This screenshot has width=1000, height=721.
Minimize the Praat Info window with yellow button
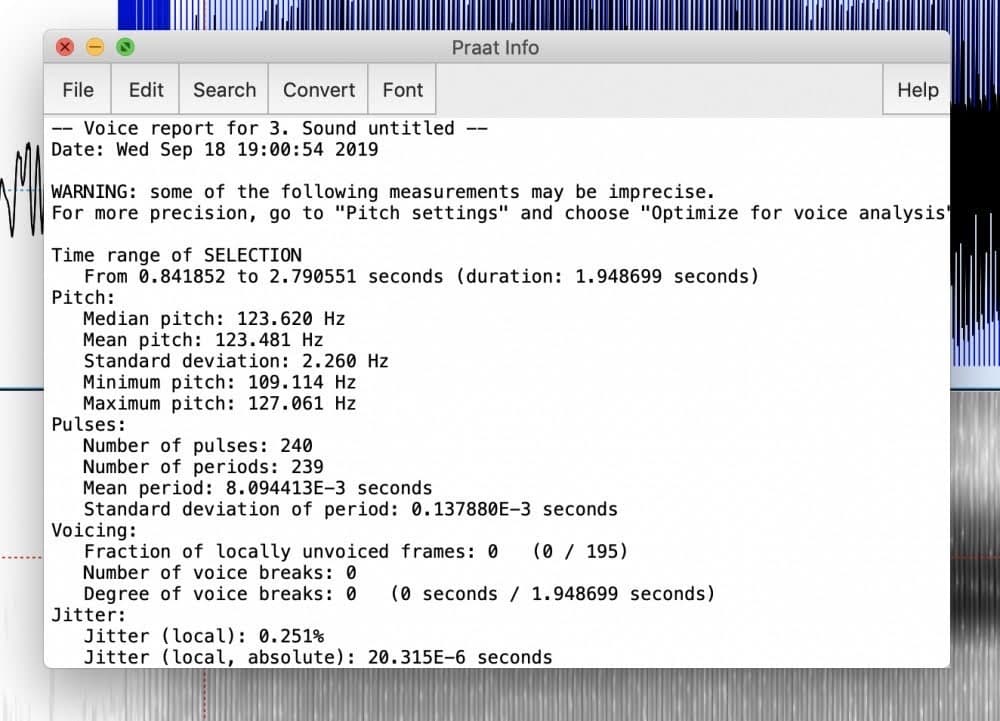(x=95, y=47)
